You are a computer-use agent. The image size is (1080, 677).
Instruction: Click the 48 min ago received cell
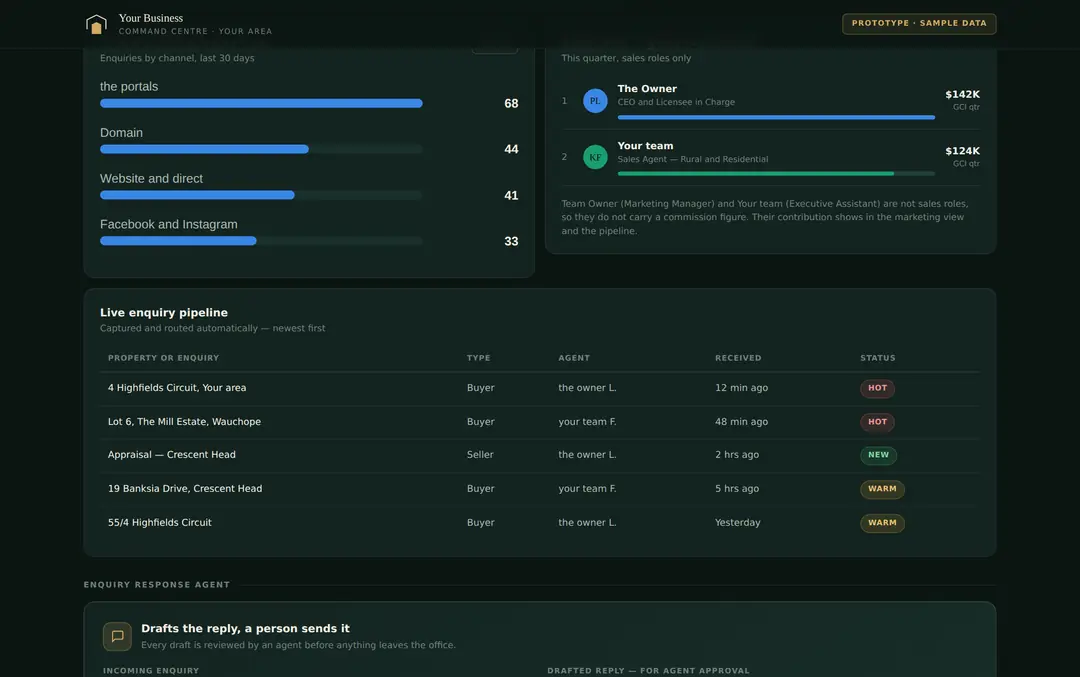pyautogui.click(x=741, y=421)
